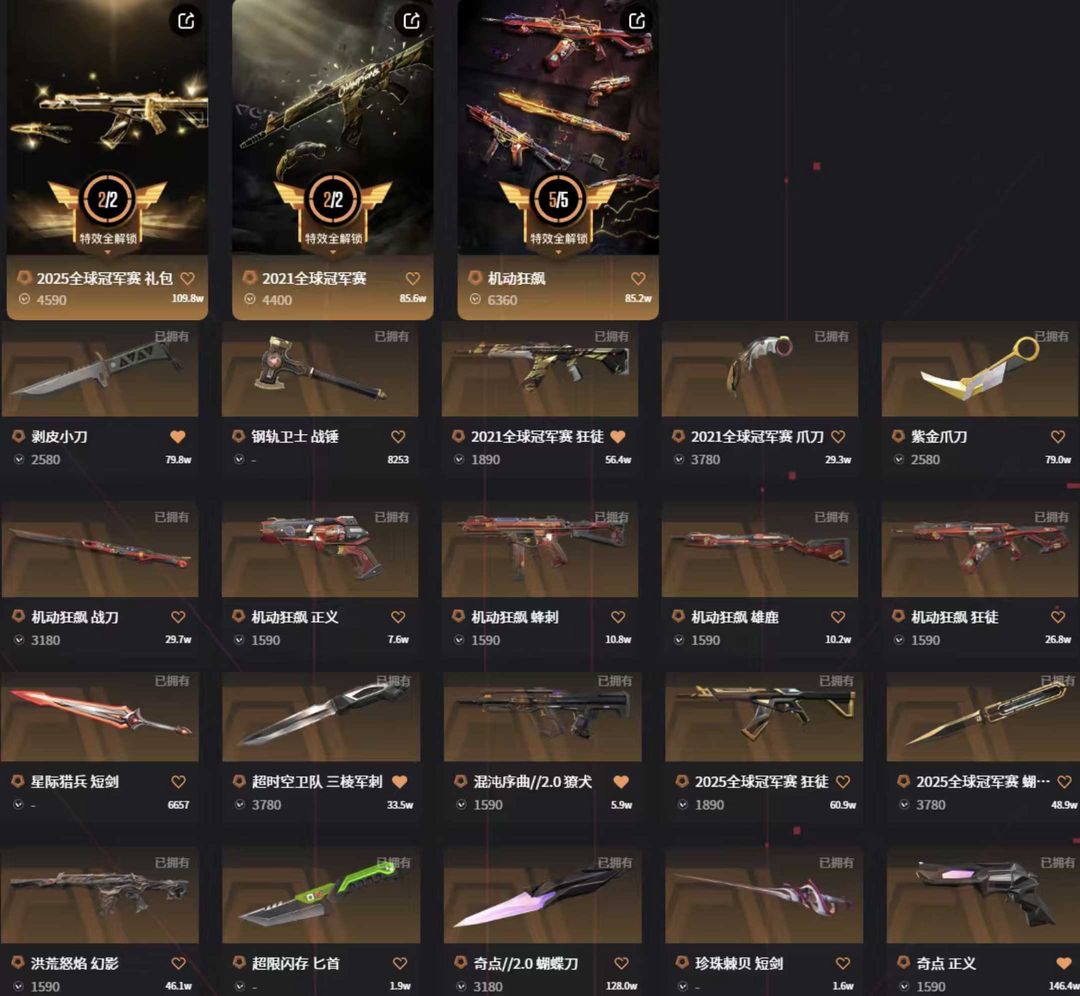Click the 混沌序曲//2.0 獠犬 title
Screen dimensions: 1080x996
(532, 782)
